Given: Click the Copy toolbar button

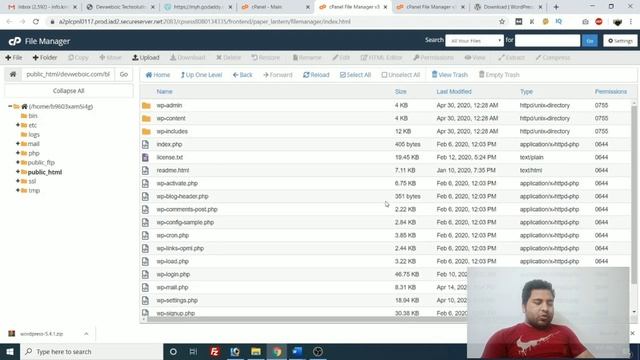Looking at the screenshot, I should click(78, 58).
